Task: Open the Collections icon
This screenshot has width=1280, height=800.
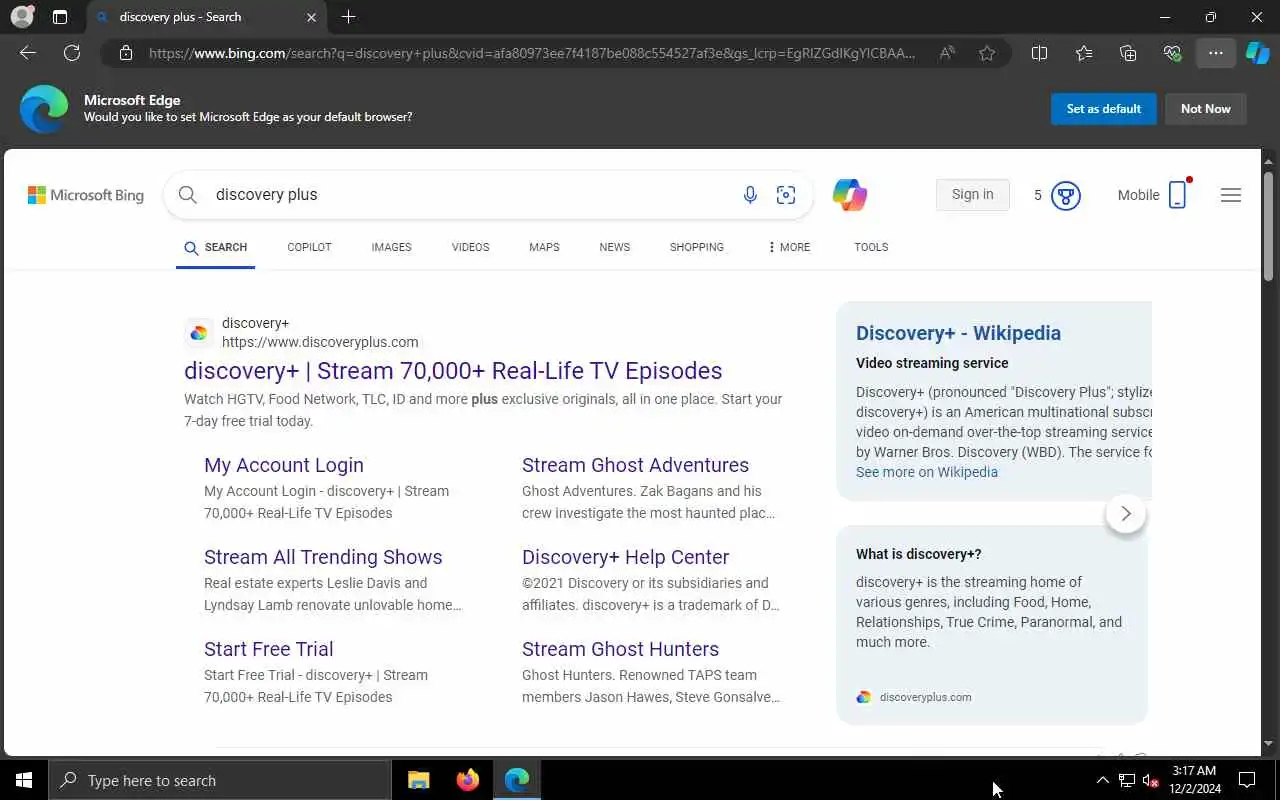Action: 1128,53
